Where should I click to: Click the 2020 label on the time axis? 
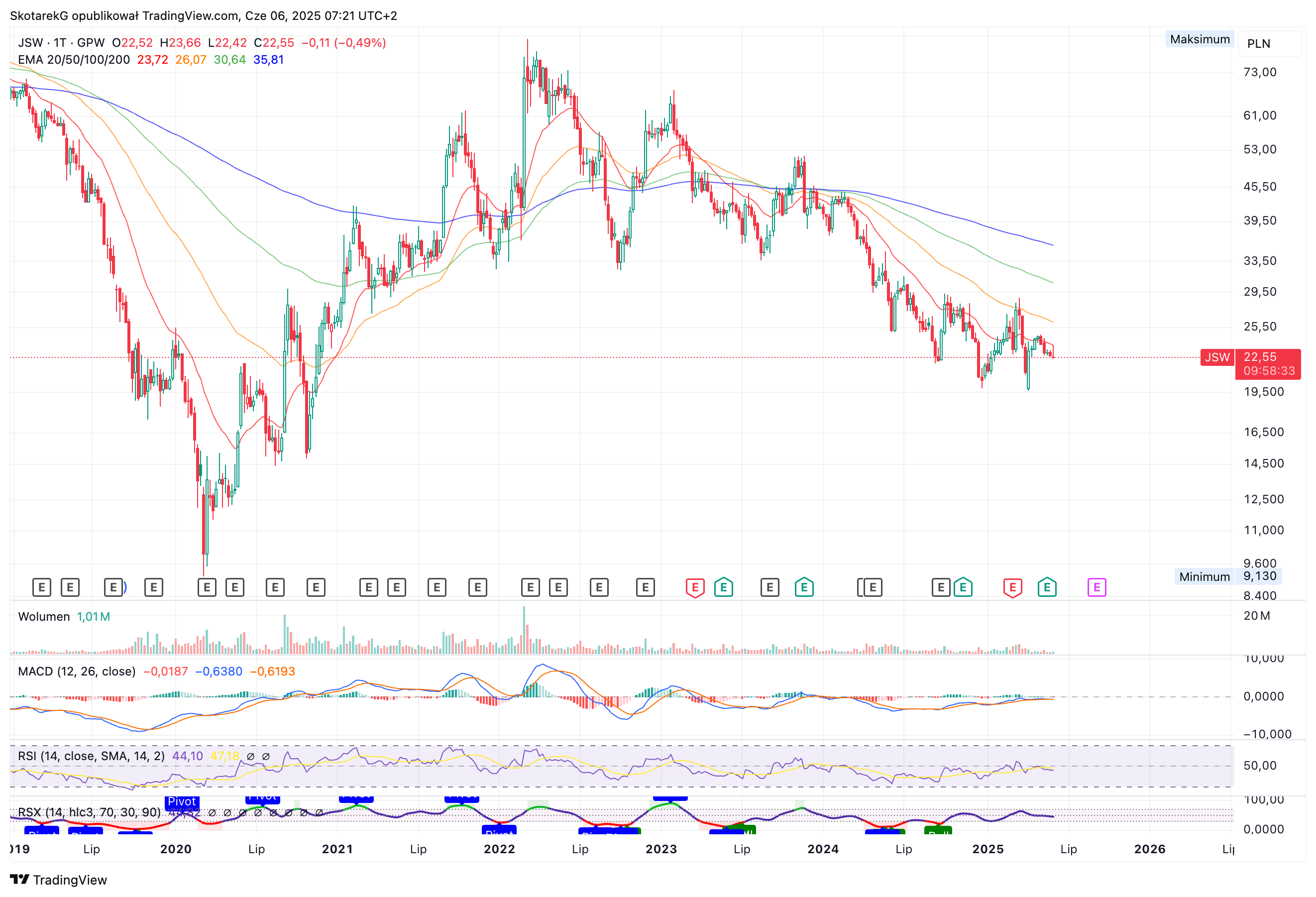pyautogui.click(x=176, y=849)
